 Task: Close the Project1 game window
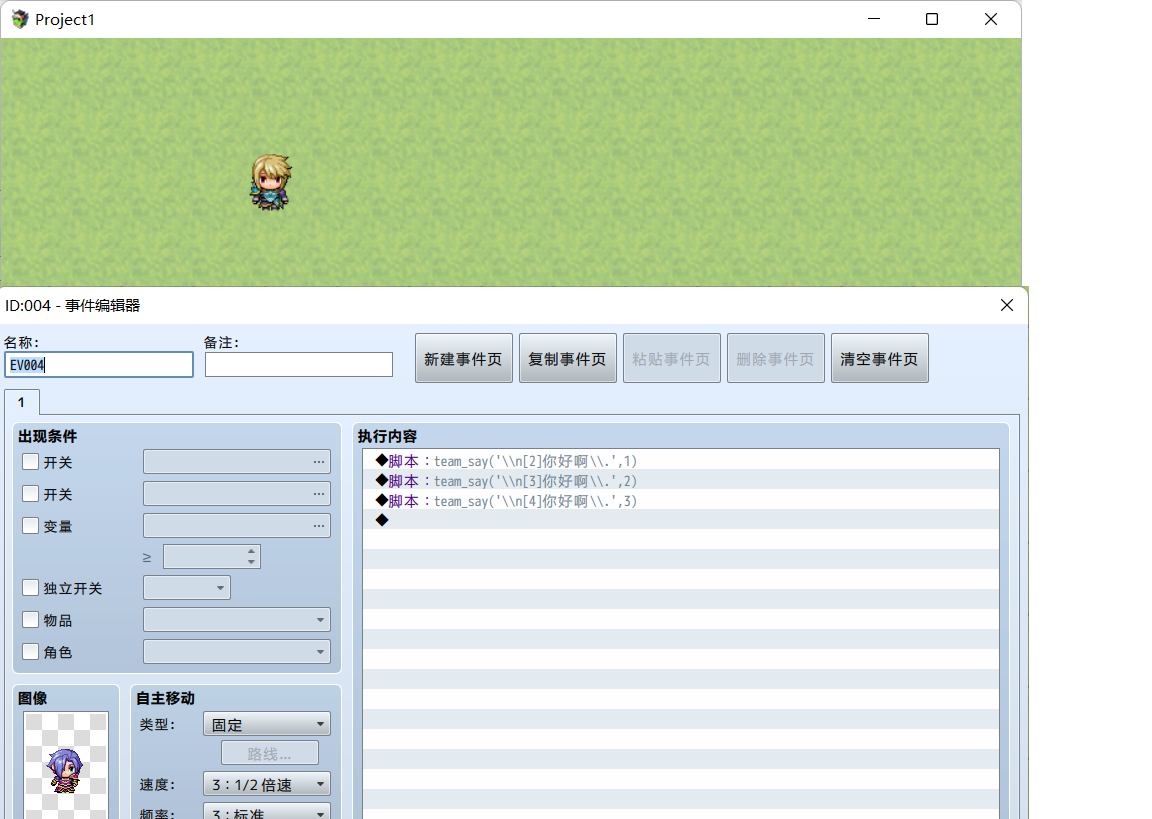(x=990, y=19)
